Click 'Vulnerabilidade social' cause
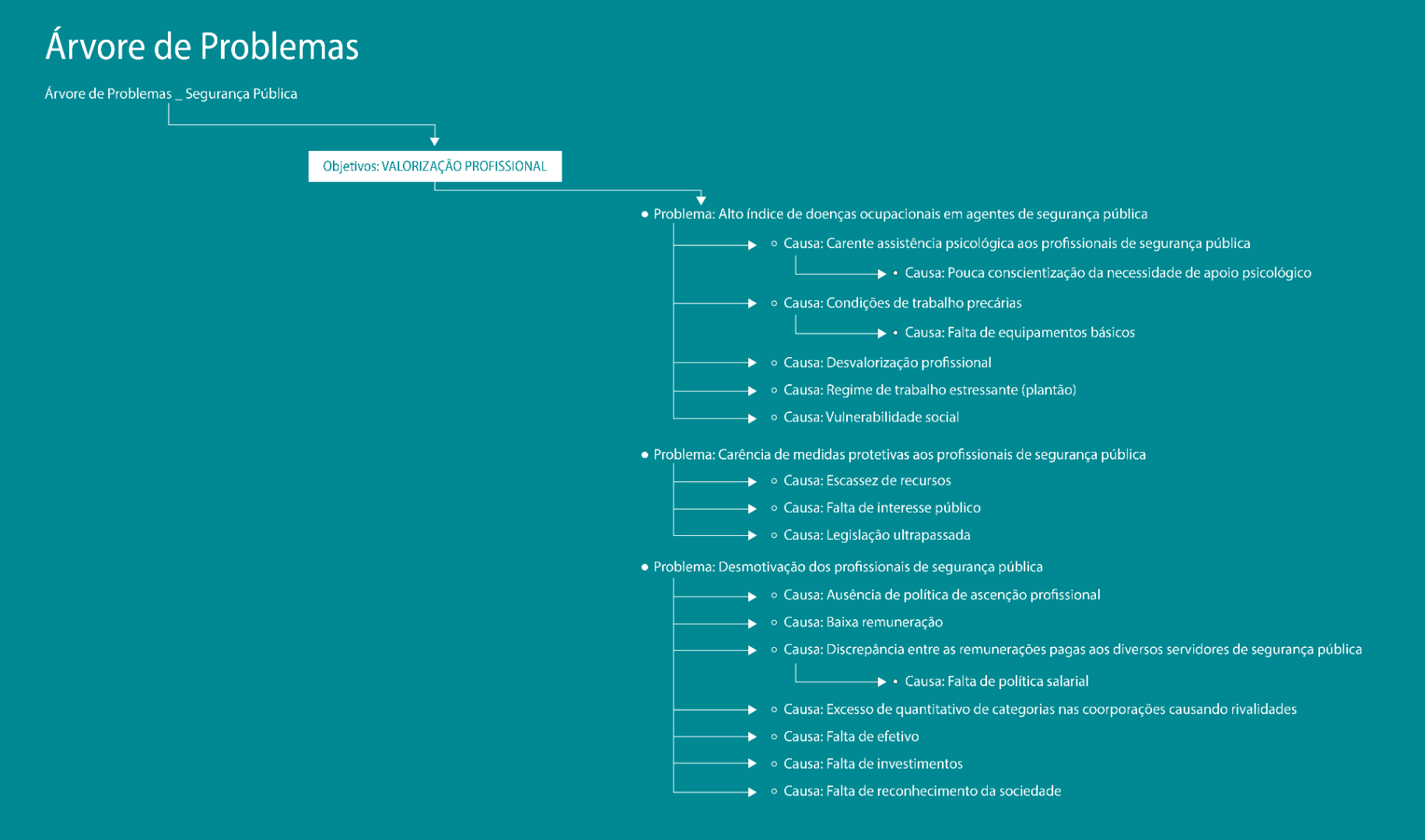1425x840 pixels. click(x=870, y=418)
